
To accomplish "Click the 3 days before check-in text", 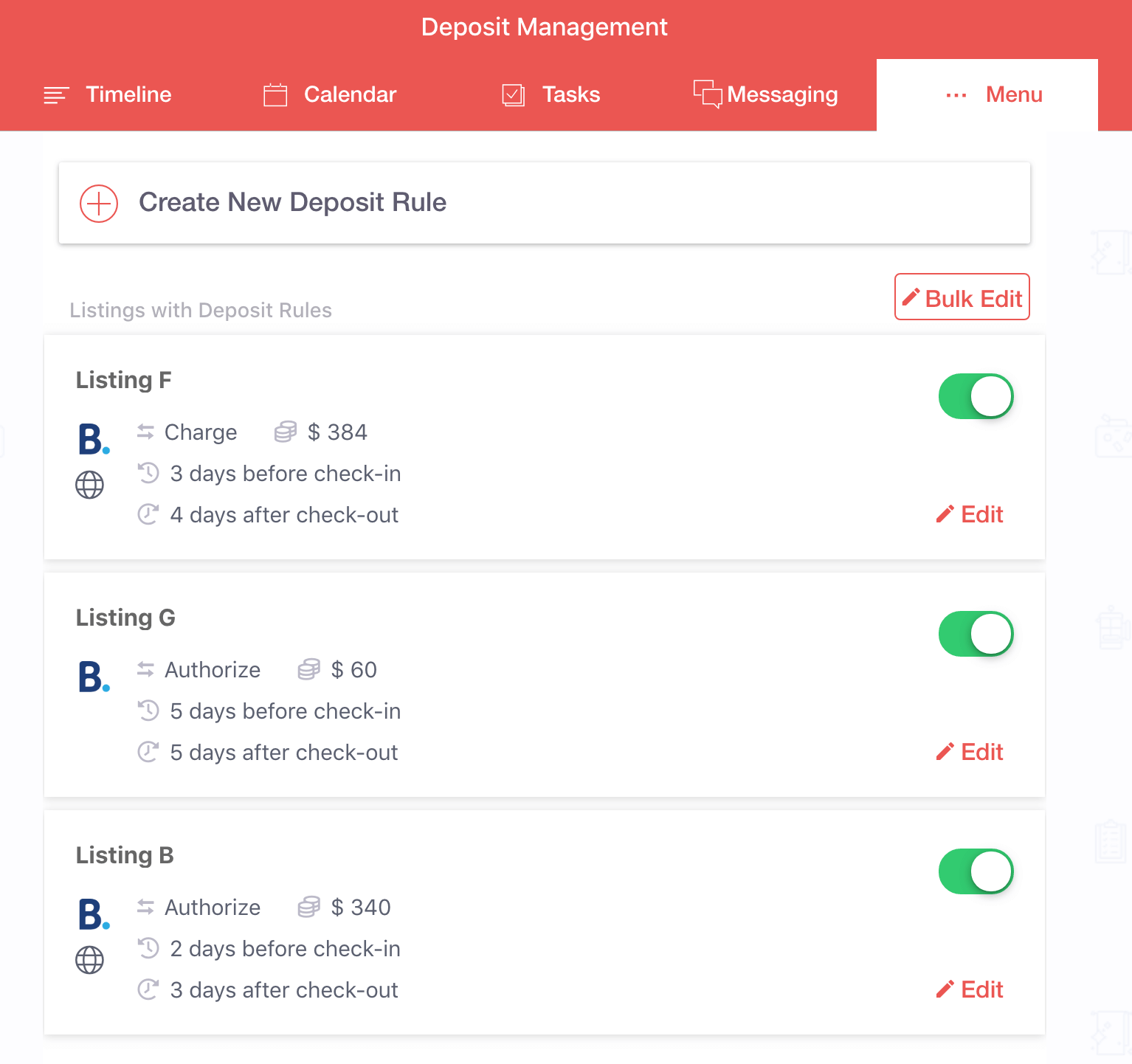I will point(286,474).
